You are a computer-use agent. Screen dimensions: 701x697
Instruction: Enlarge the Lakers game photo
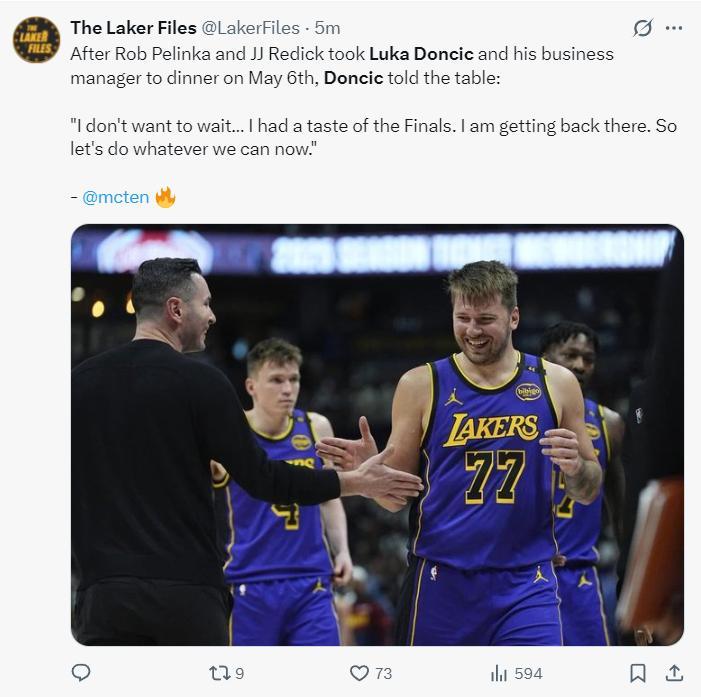377,435
